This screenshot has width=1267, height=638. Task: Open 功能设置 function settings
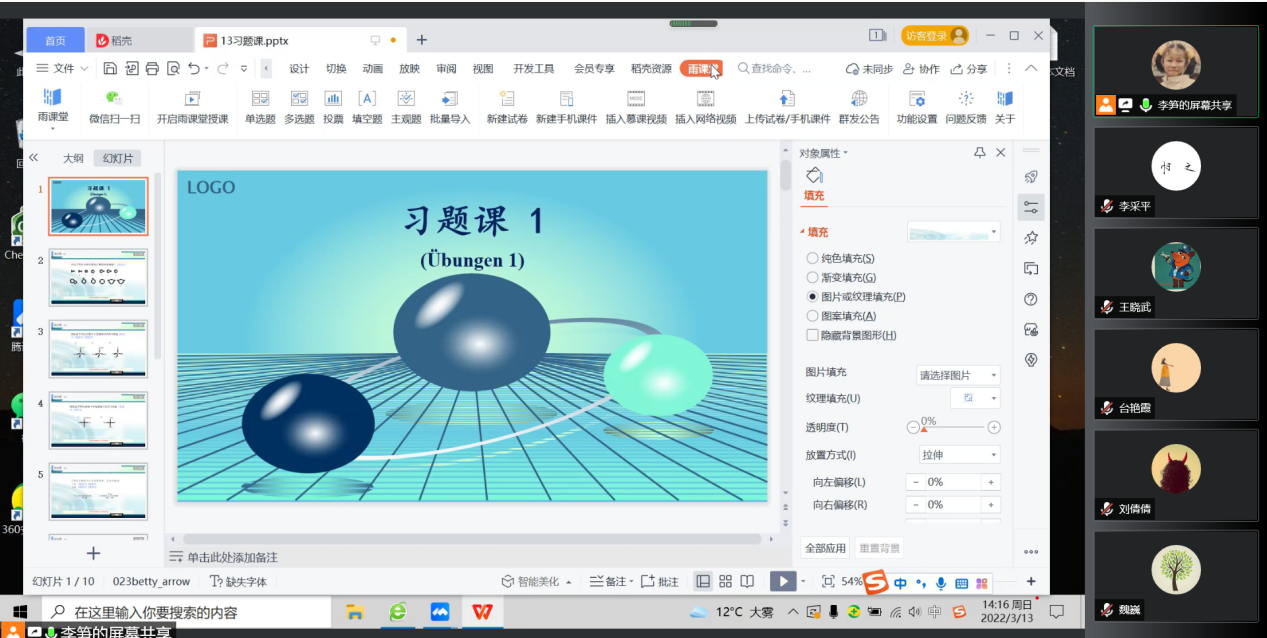coord(916,99)
